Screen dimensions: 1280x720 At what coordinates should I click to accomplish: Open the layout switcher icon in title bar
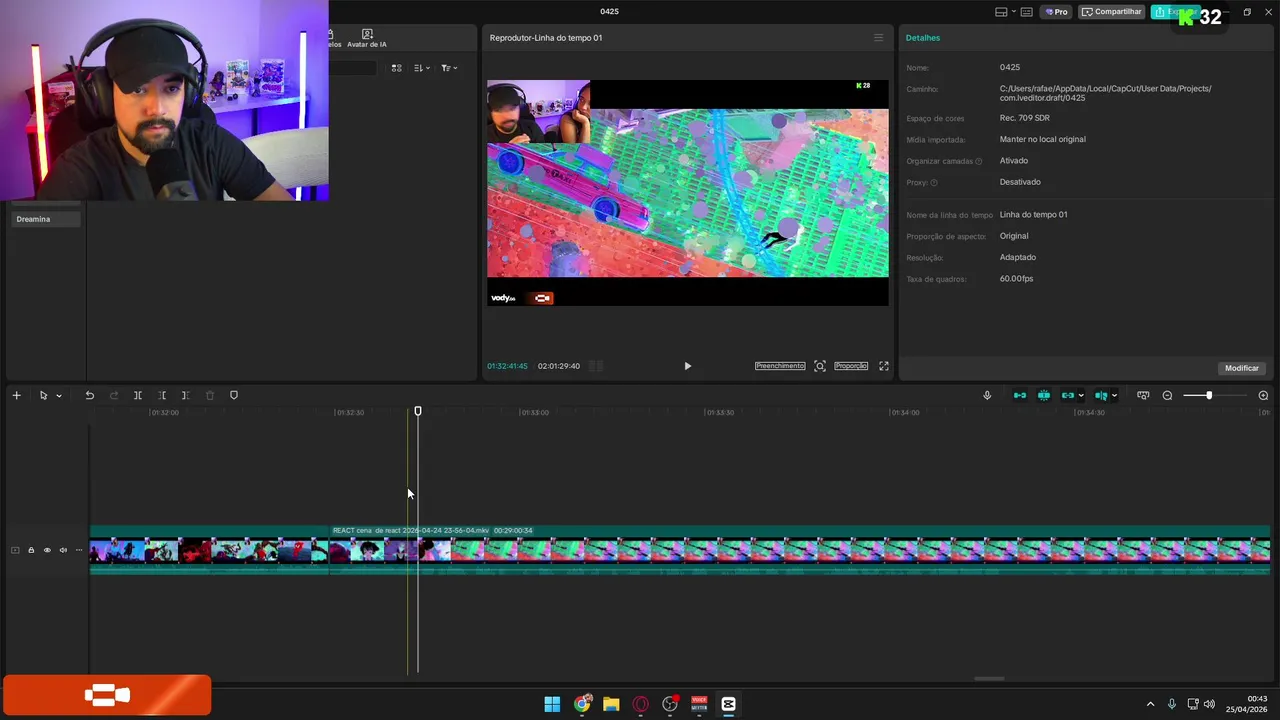coord(1001,12)
